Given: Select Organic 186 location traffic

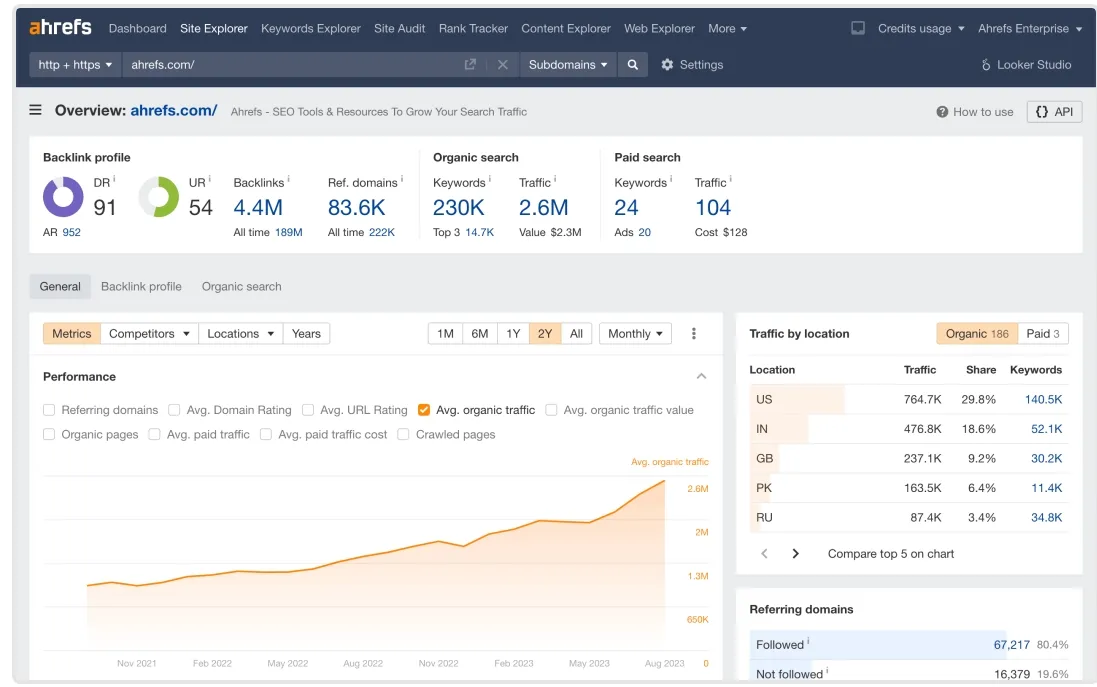Looking at the screenshot, I should (977, 334).
